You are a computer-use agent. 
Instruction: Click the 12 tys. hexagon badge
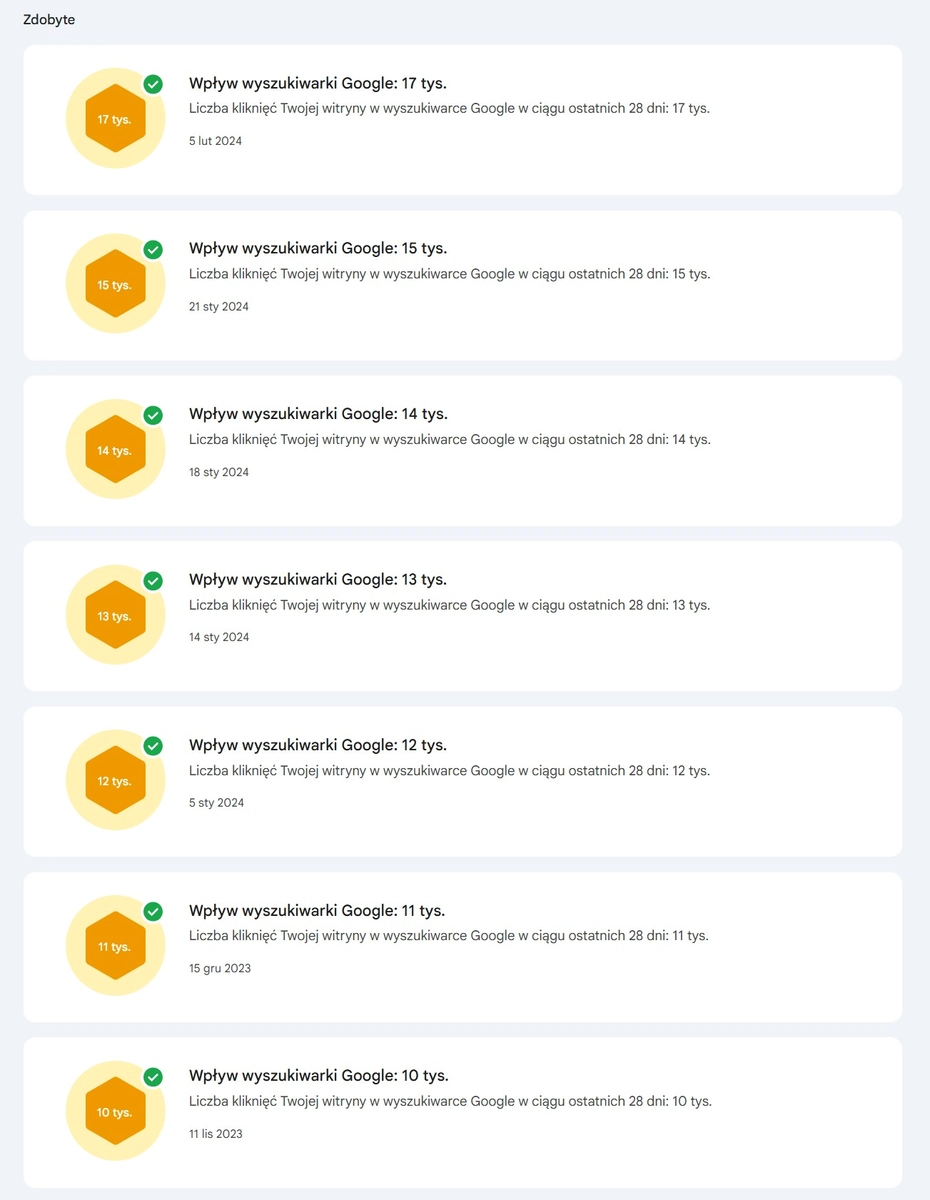point(115,781)
